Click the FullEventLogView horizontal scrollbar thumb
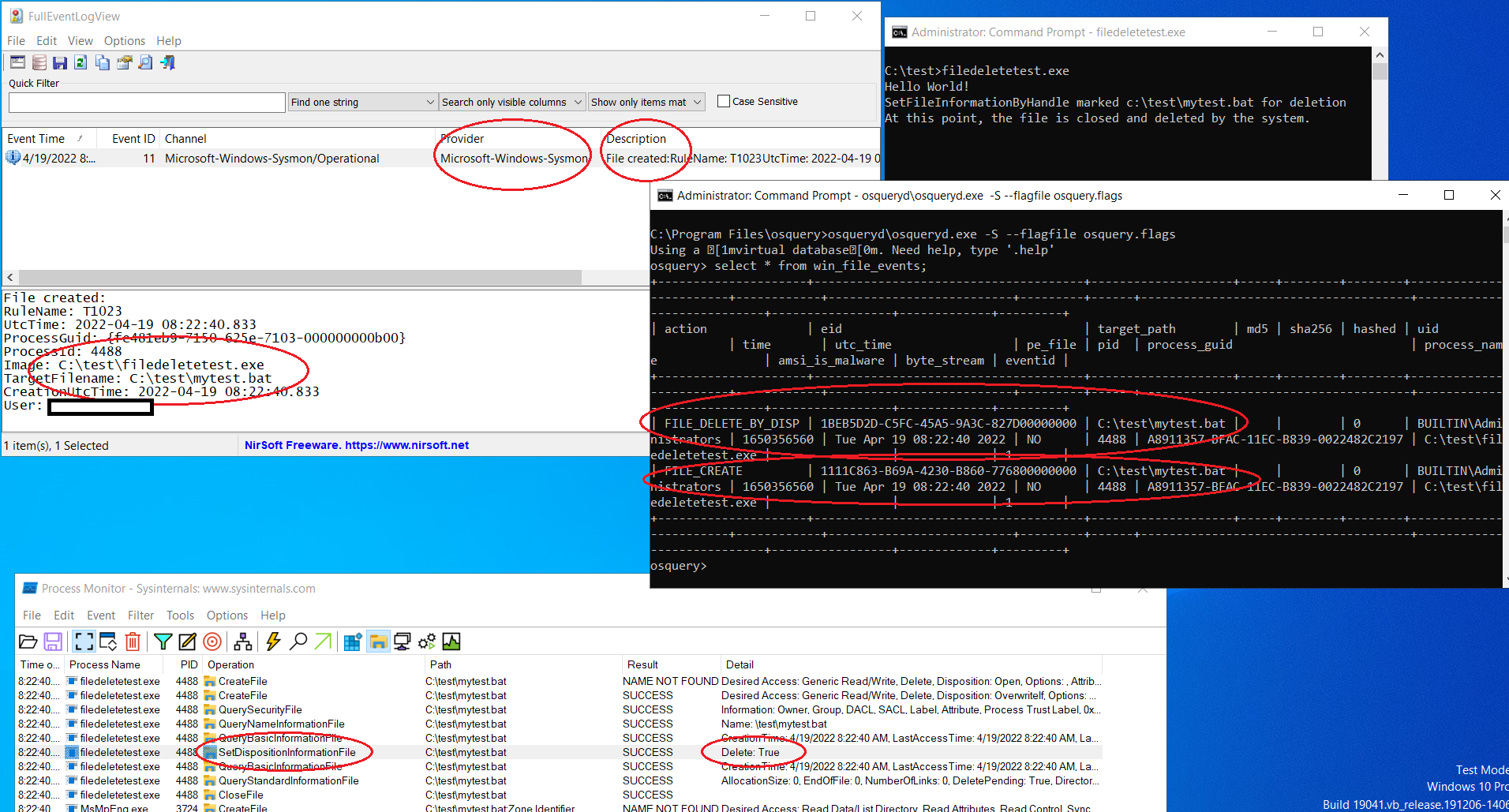This screenshot has width=1509, height=812. (x=300, y=278)
